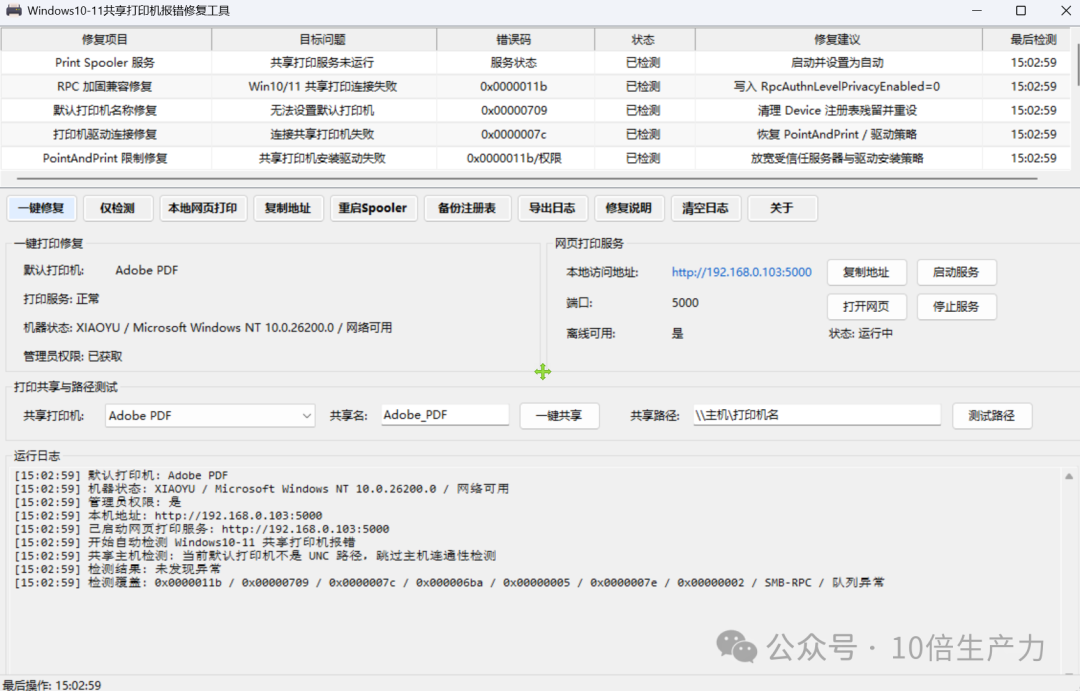Click the 测试路径 button
The width and height of the screenshot is (1080, 691).
pyautogui.click(x=992, y=415)
